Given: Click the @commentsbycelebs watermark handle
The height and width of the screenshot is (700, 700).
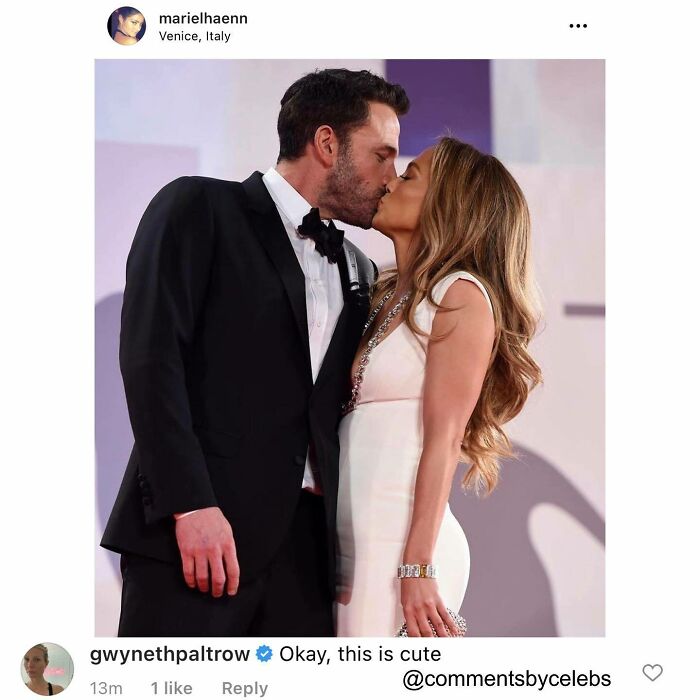Looking at the screenshot, I should pos(506,679).
